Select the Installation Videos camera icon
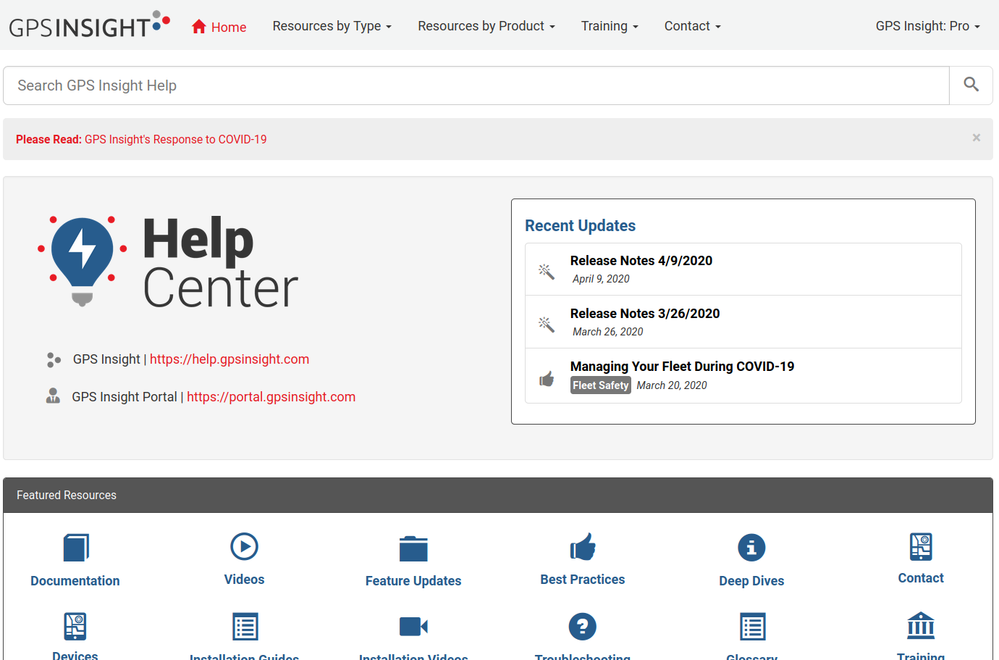The height and width of the screenshot is (660, 999). pos(413,627)
